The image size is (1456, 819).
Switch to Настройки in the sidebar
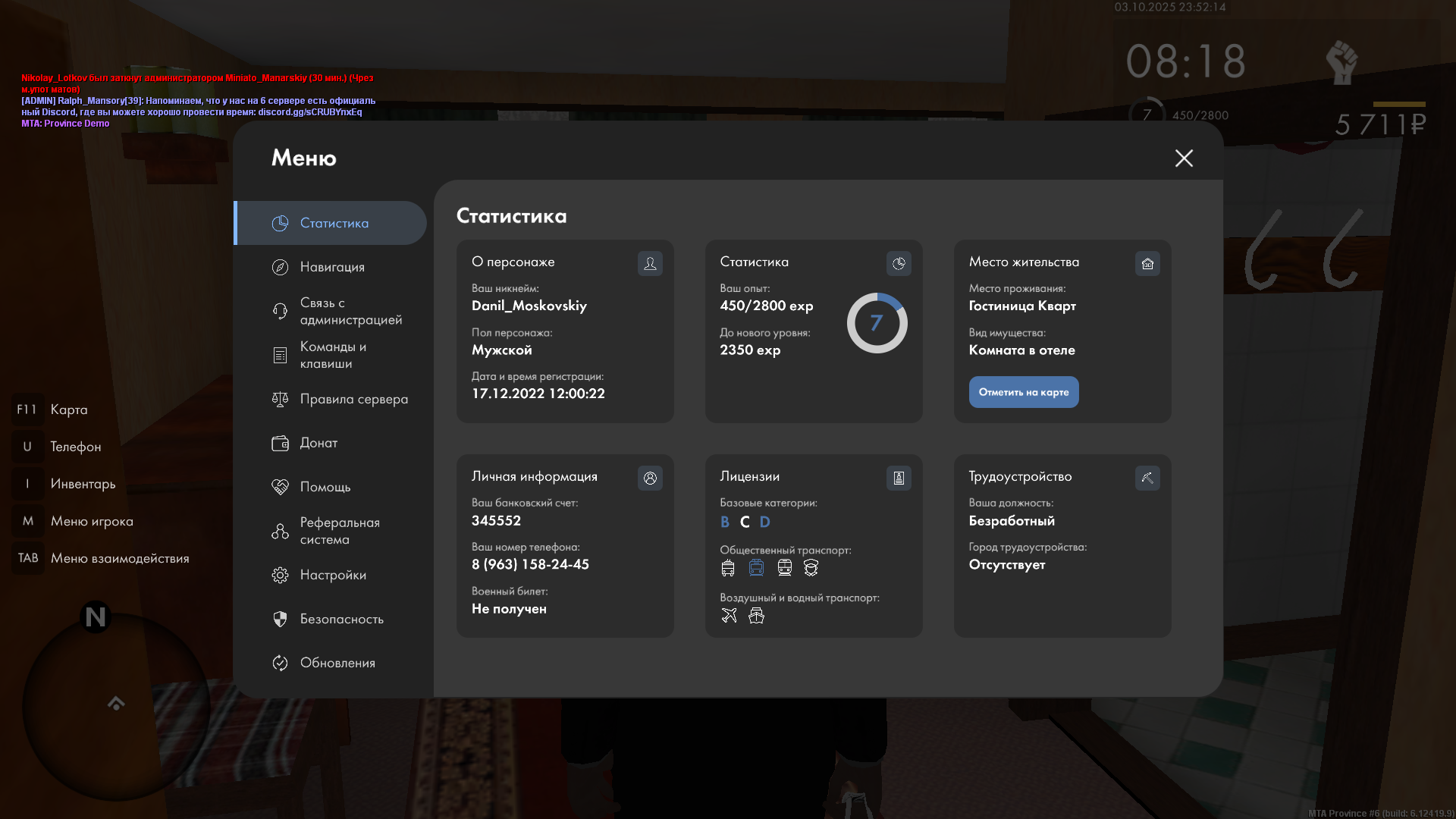click(x=333, y=575)
